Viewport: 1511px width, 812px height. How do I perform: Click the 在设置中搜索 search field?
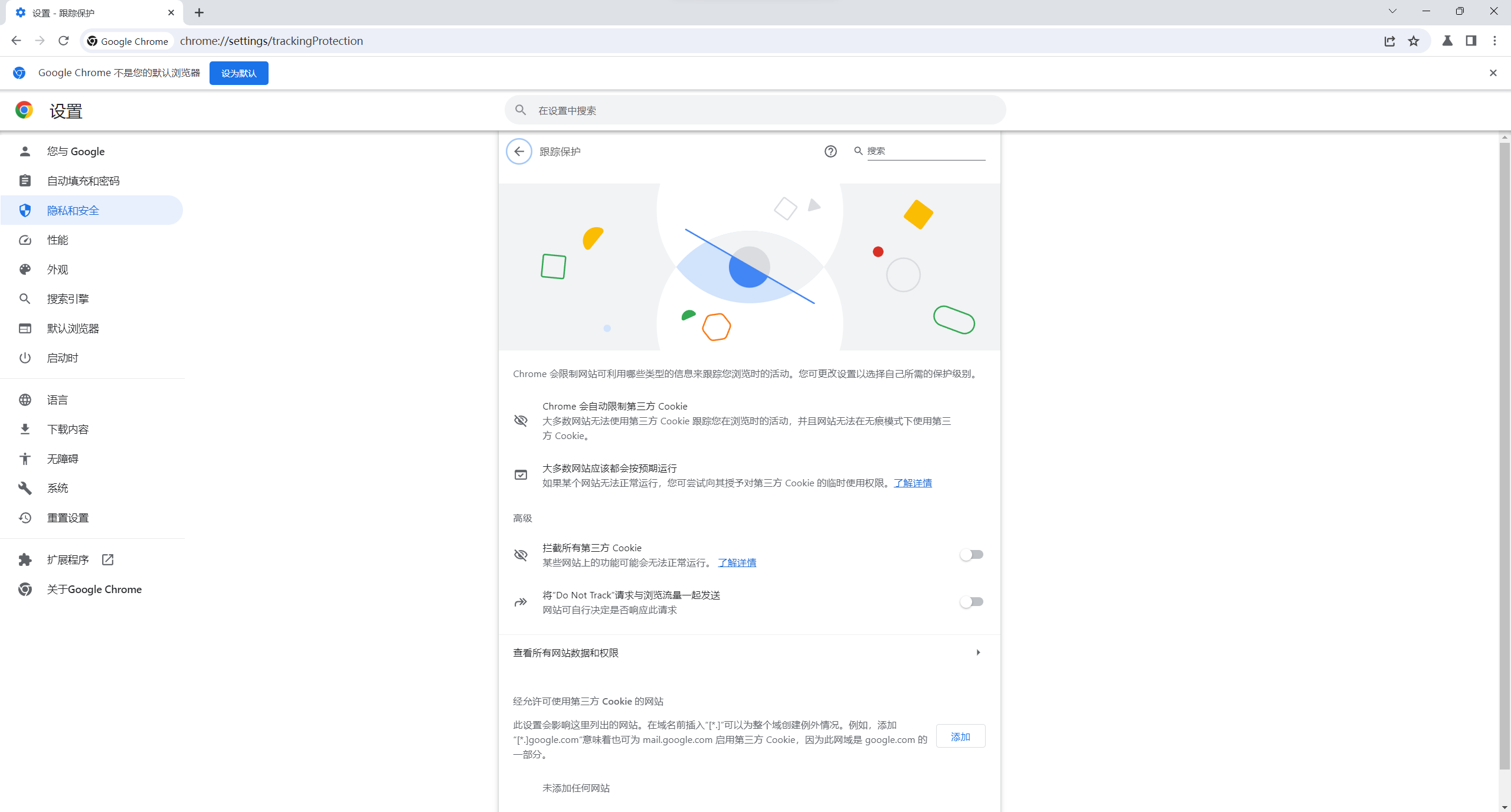tap(755, 110)
